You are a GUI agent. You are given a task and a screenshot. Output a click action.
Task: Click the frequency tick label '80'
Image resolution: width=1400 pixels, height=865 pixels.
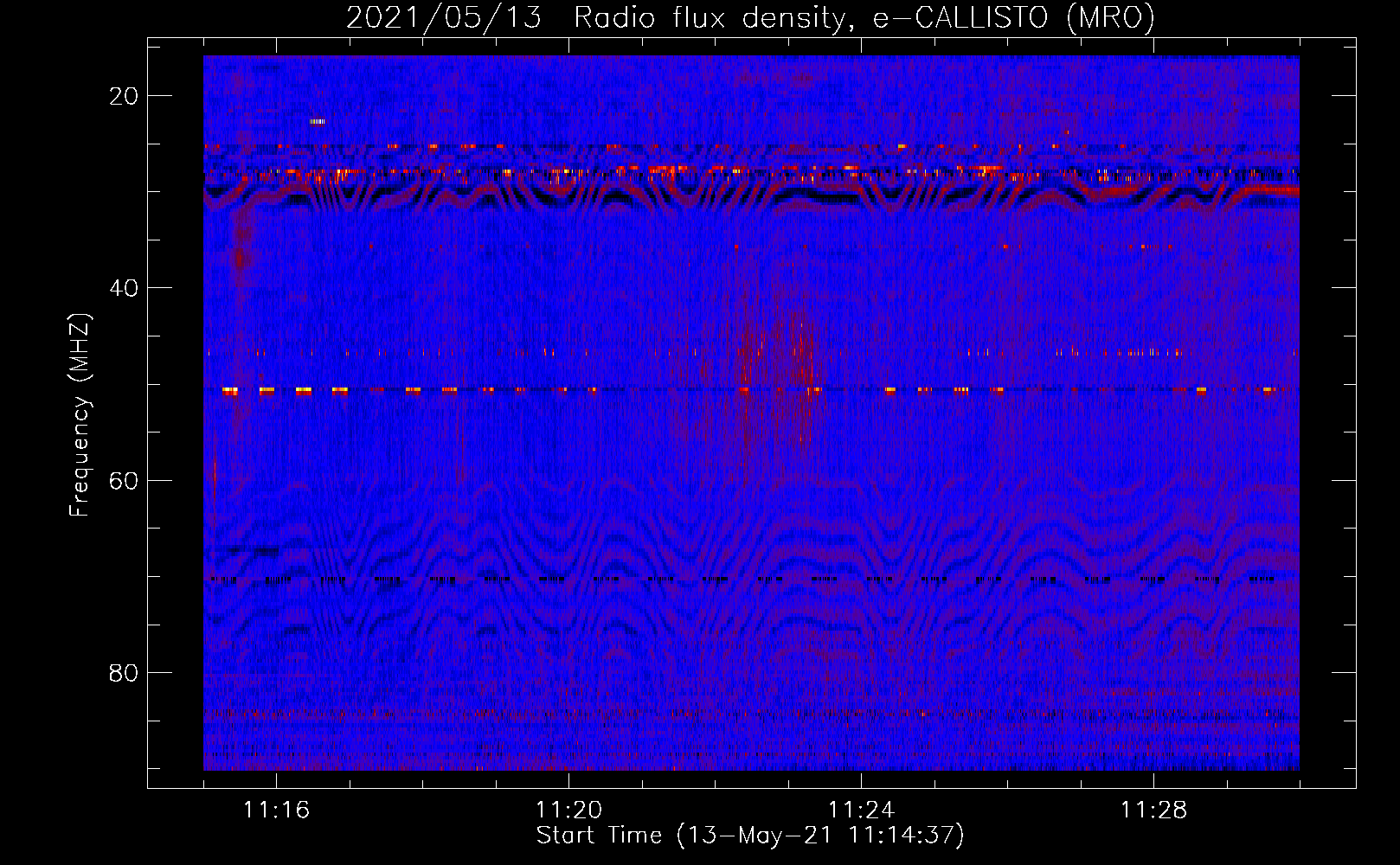(x=124, y=672)
